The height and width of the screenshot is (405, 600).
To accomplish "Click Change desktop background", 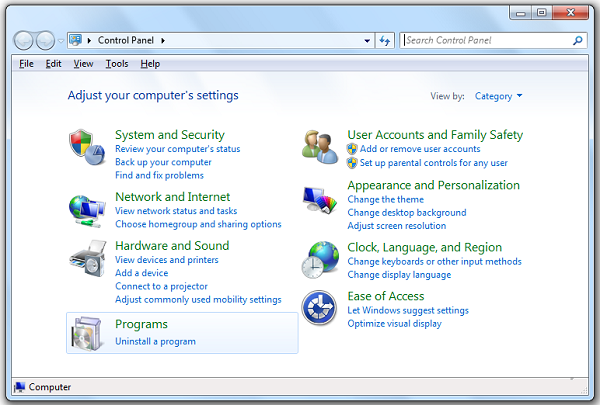I will 407,213.
